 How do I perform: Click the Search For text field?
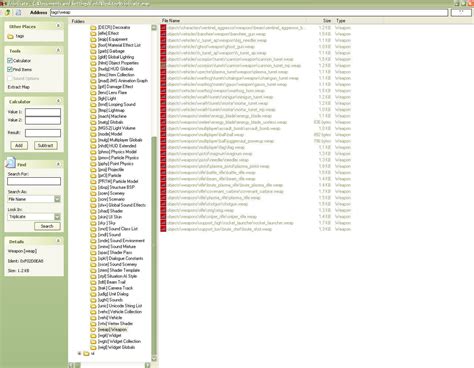34,181
